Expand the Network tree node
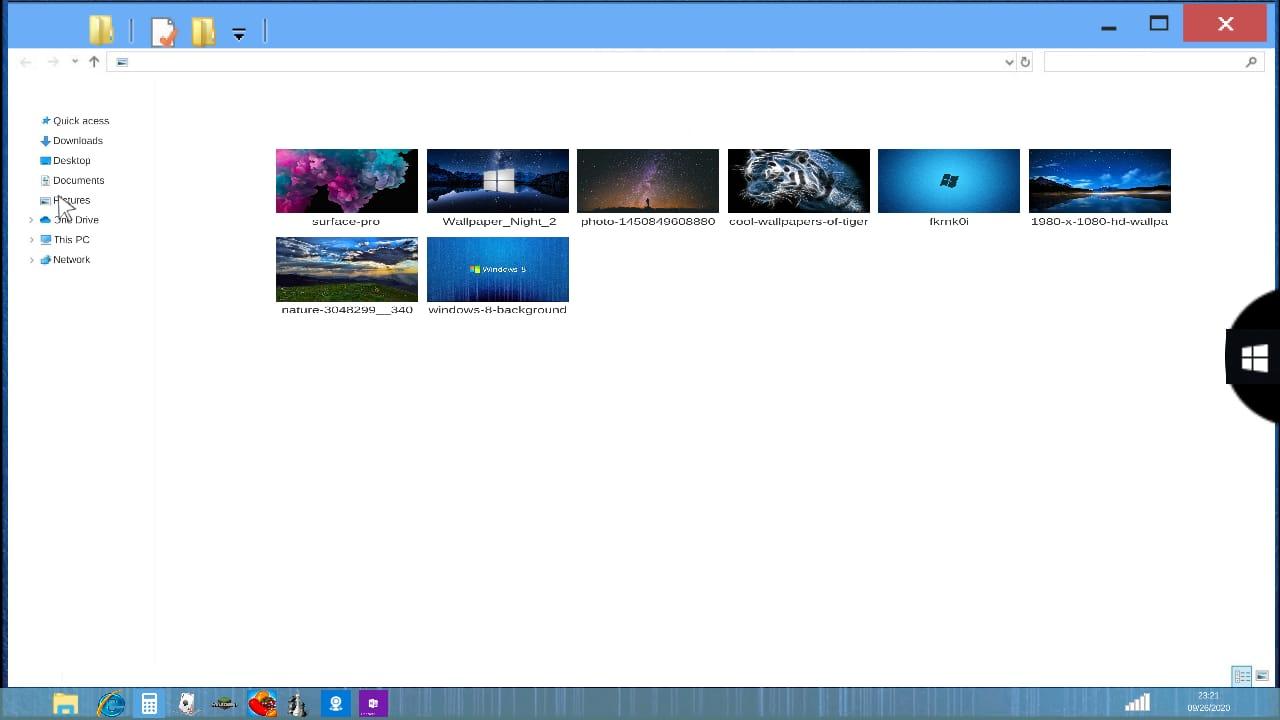Screen dimensions: 1280x720 [x=32, y=260]
